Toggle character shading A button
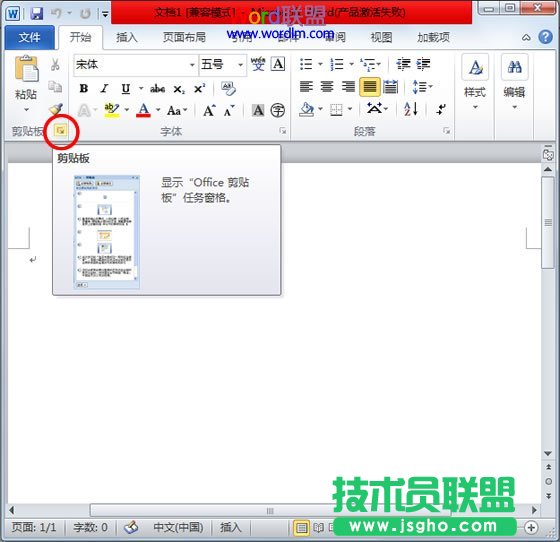560x542 pixels. (x=258, y=111)
